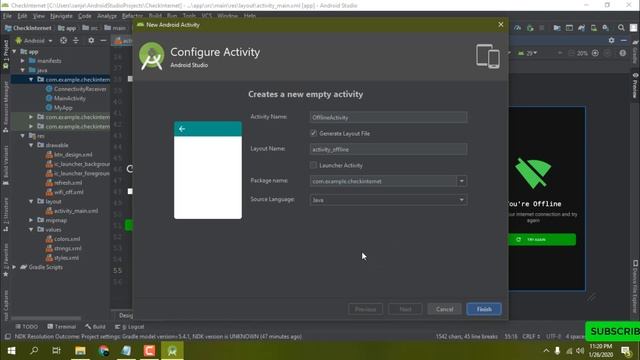Viewport: 640px width, 360px height.
Task: Select MyApp class in project tree
Action: pyautogui.click(x=59, y=108)
